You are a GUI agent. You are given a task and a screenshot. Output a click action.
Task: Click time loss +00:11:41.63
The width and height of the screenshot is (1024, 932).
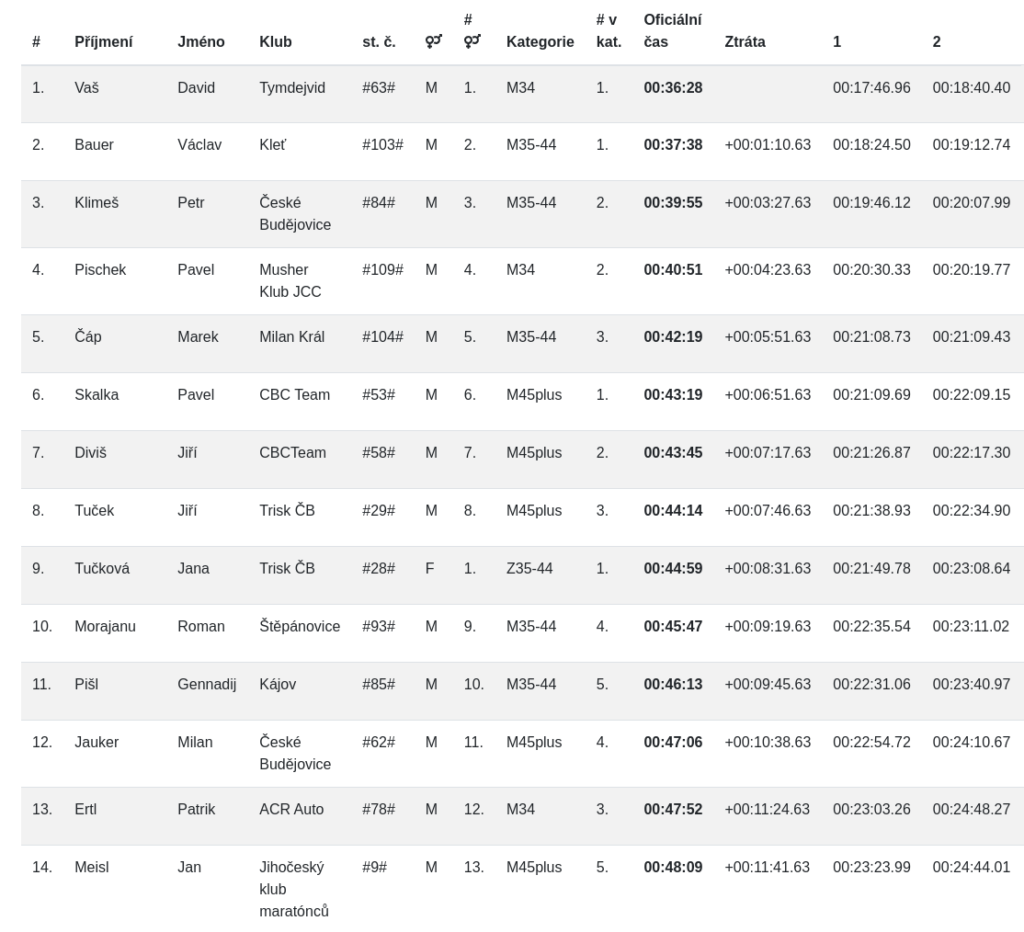[x=767, y=866]
